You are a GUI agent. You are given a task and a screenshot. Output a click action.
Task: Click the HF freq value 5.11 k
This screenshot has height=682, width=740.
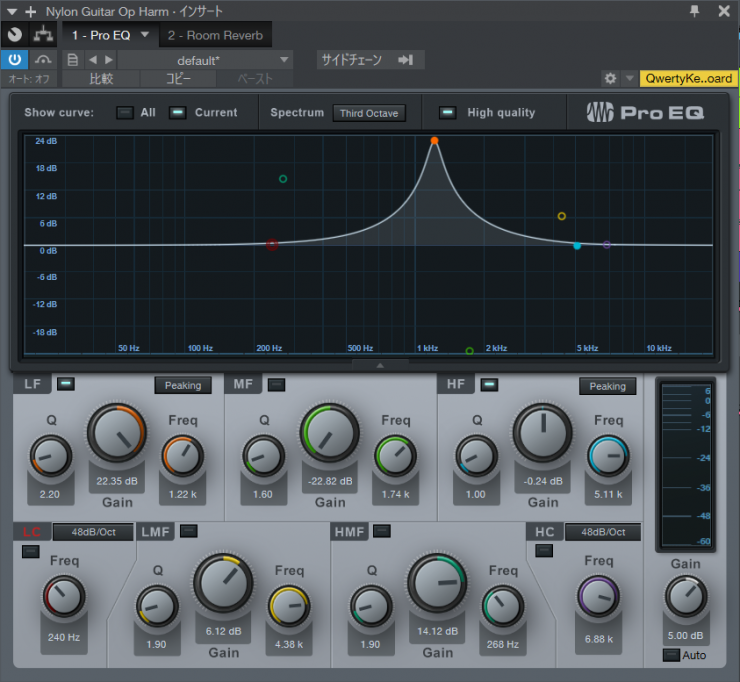coord(608,494)
